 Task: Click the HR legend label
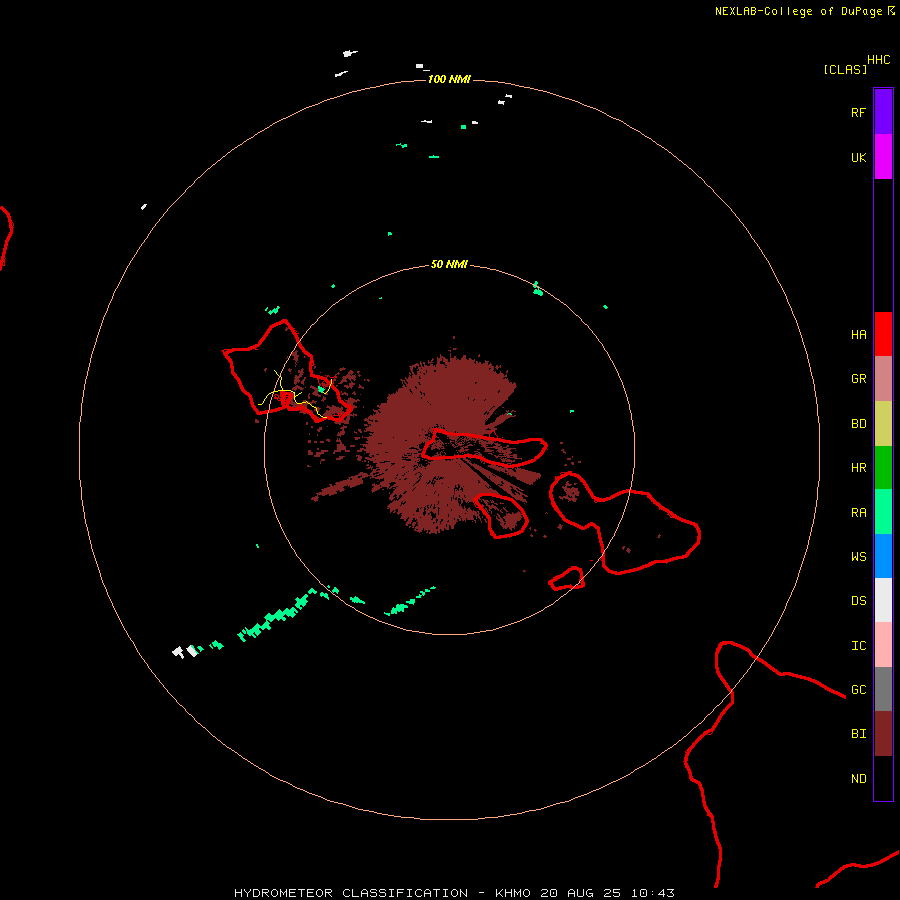click(x=858, y=468)
